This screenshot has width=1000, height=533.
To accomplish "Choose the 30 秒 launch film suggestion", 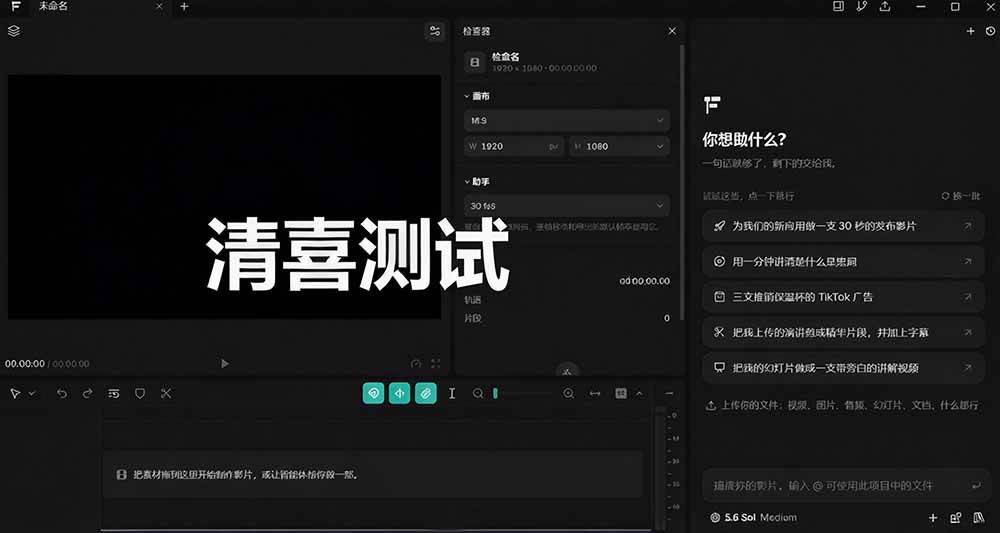I will [x=843, y=226].
